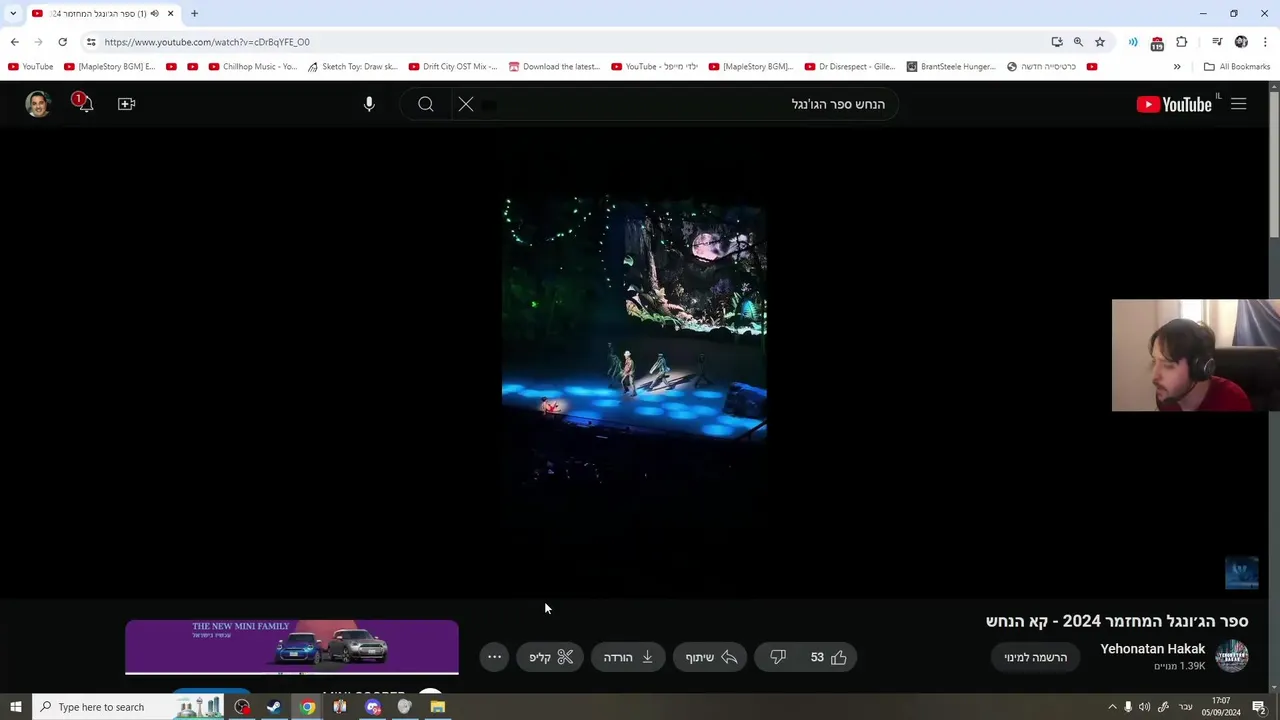Screen dimensions: 1280x720
Task: Reload the YouTube page
Action: [62, 42]
